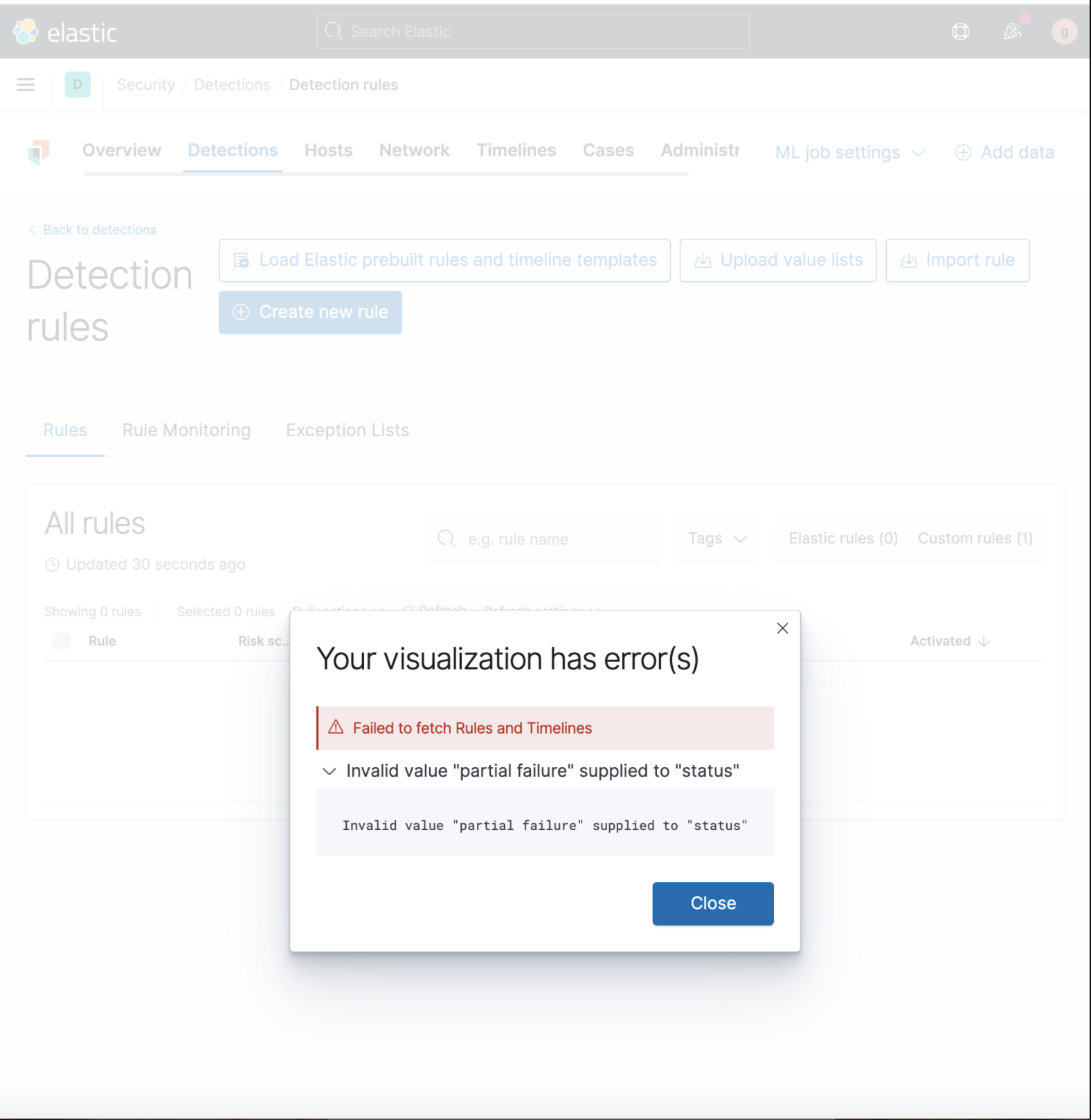Follow the Back to detections link

click(x=93, y=230)
